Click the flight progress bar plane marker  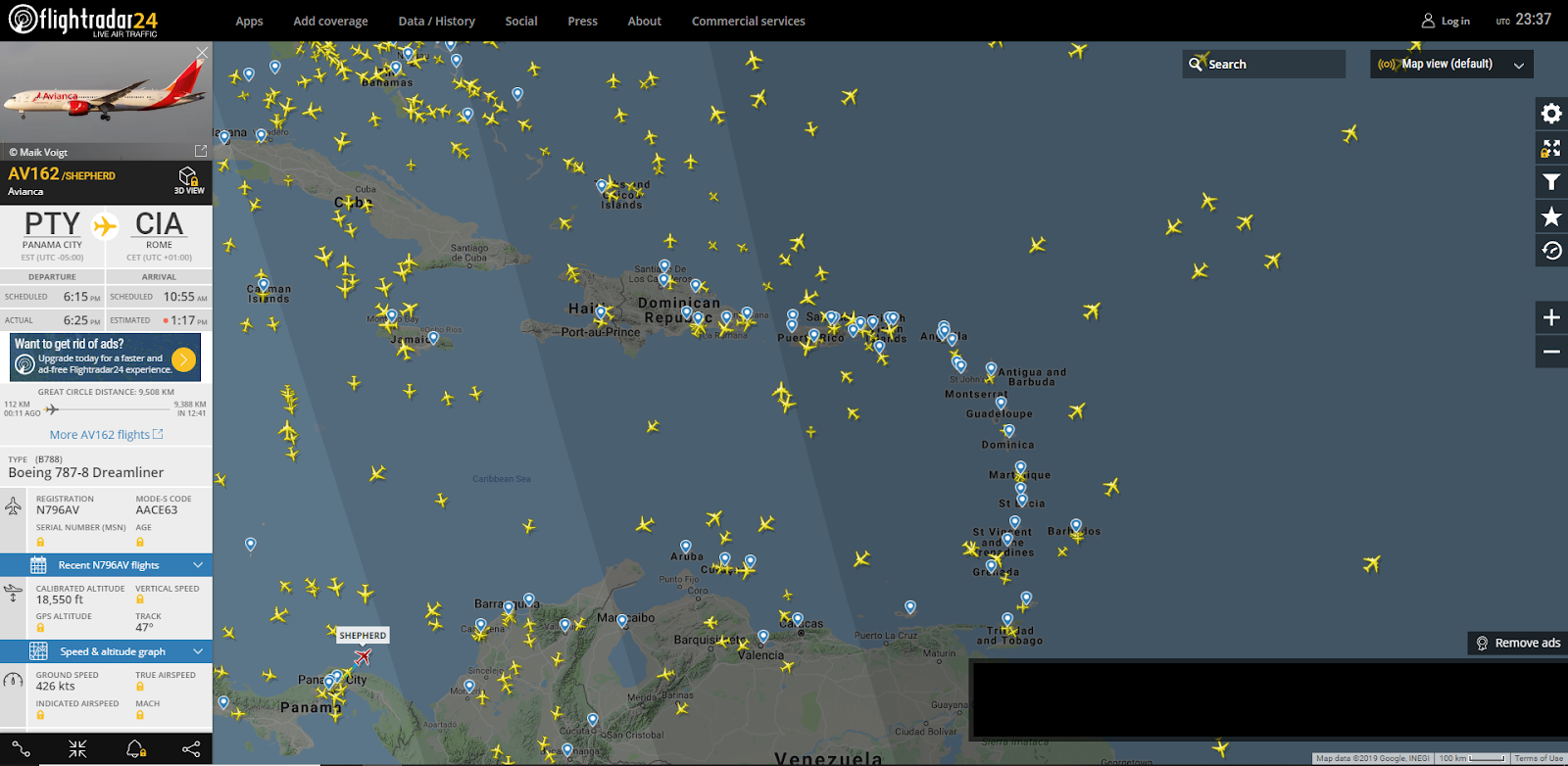point(52,409)
